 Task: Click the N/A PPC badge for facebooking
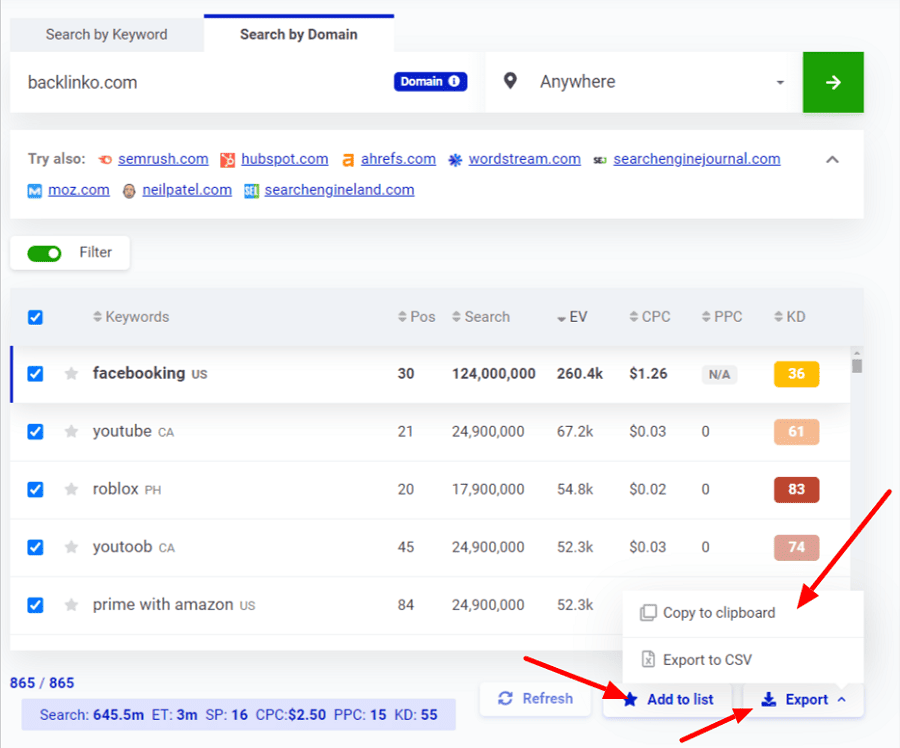[719, 375]
